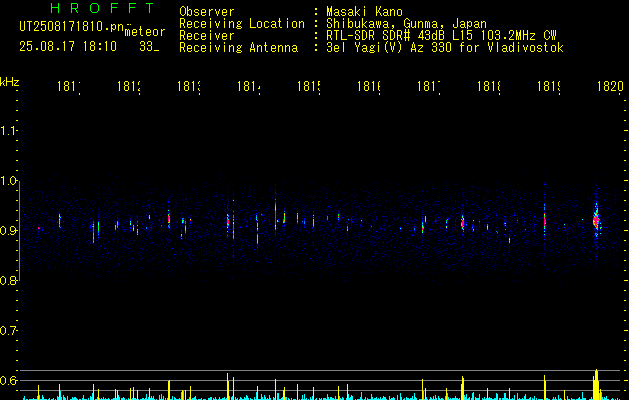
Task: Click the 1.0 kHz frequency axis label
Action: 8,181
